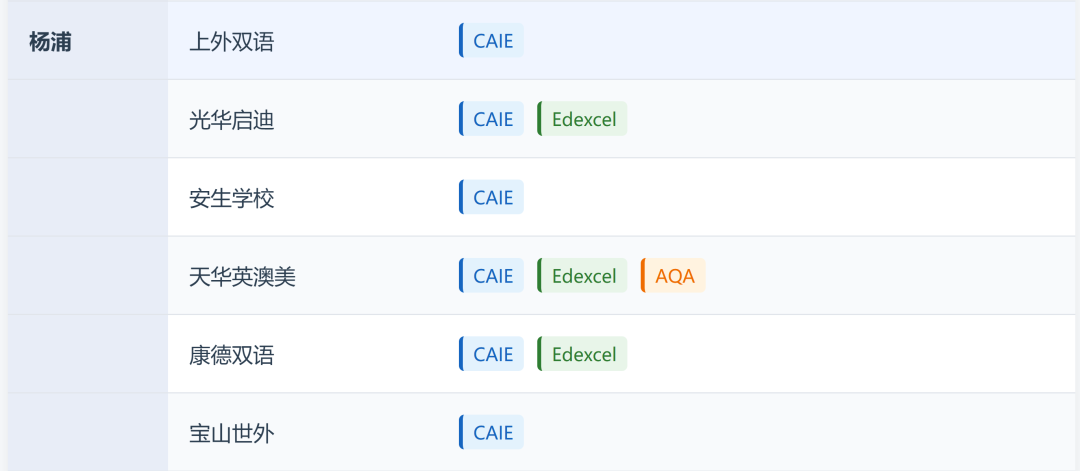
Task: Select the 上外双语 school name
Action: 231,42
